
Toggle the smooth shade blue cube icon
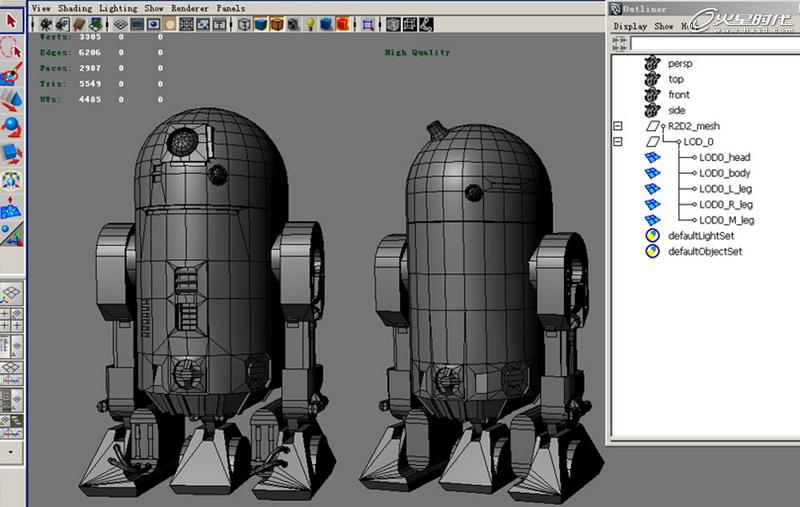tap(259, 24)
